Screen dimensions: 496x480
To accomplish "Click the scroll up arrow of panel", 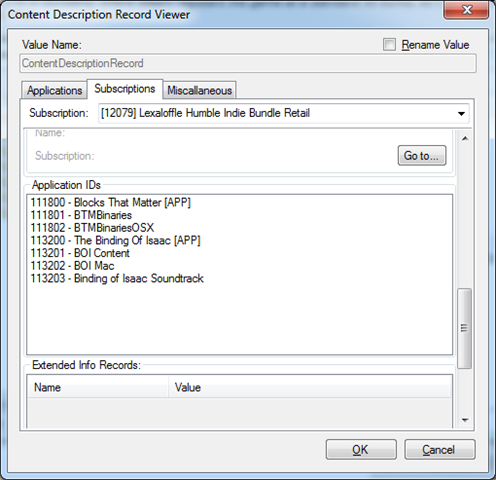I will tap(465, 138).
